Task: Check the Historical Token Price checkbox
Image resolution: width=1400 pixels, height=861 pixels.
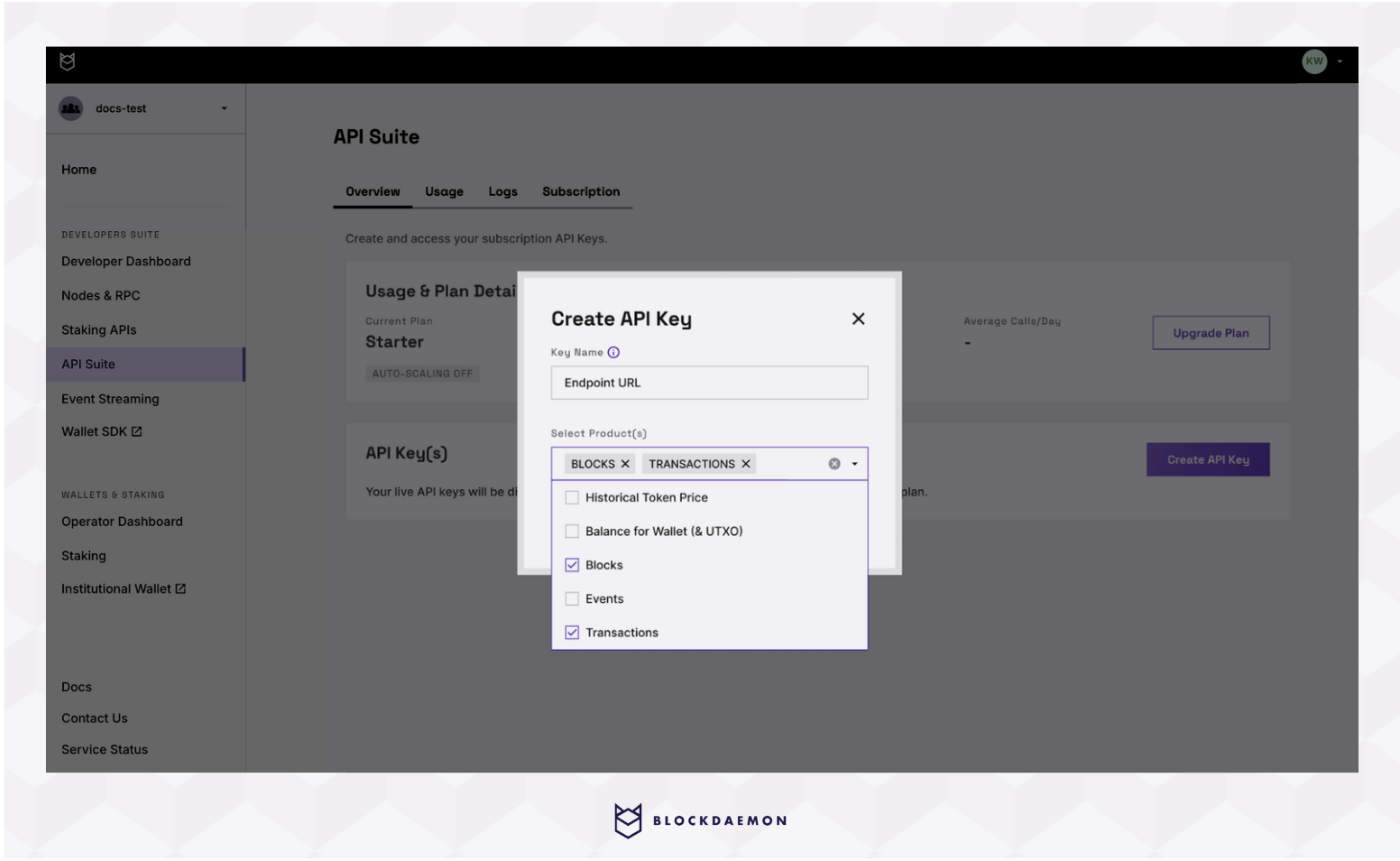Action: coord(572,497)
